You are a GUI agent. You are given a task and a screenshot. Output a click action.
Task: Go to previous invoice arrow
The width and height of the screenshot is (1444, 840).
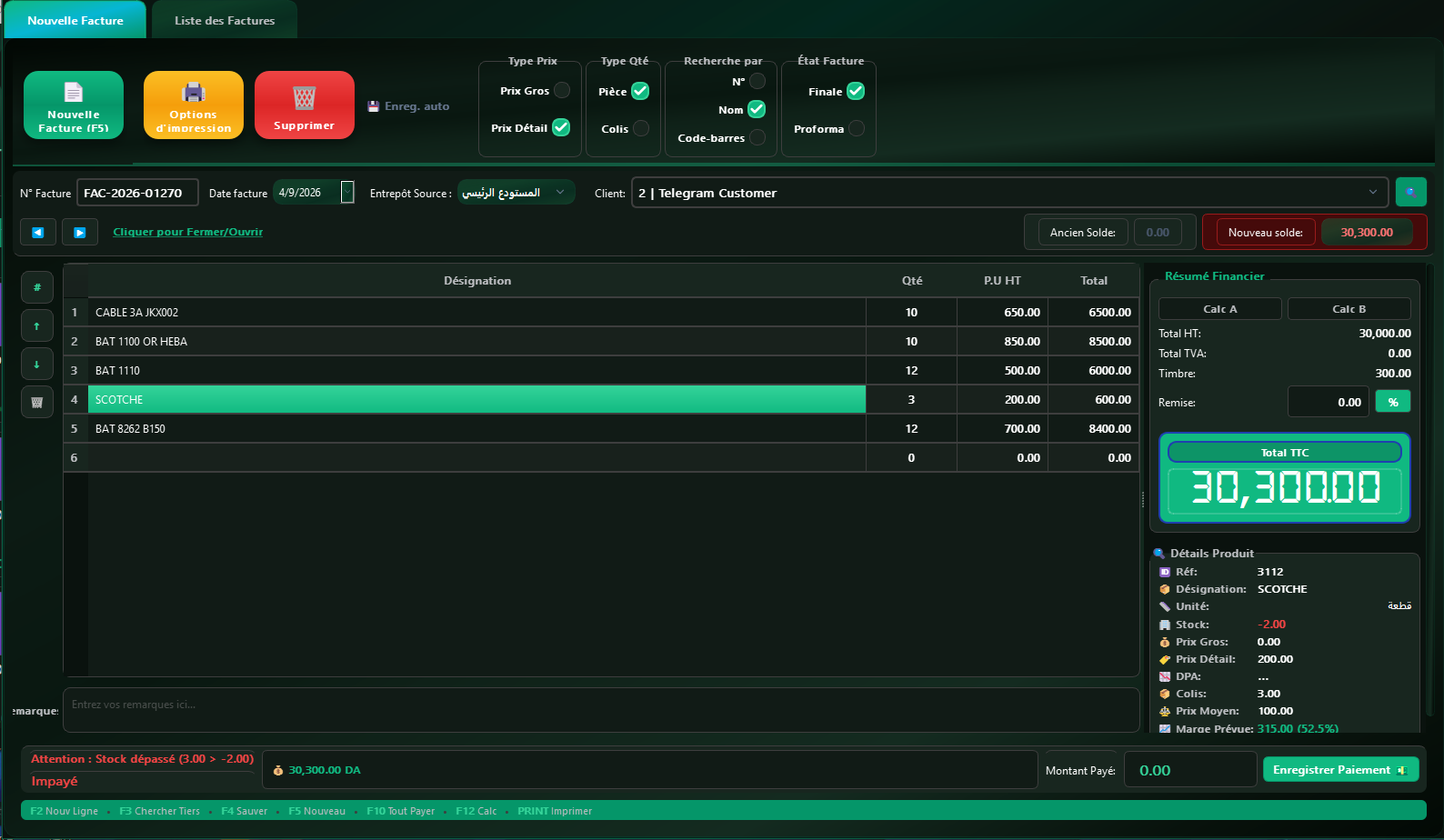point(38,232)
